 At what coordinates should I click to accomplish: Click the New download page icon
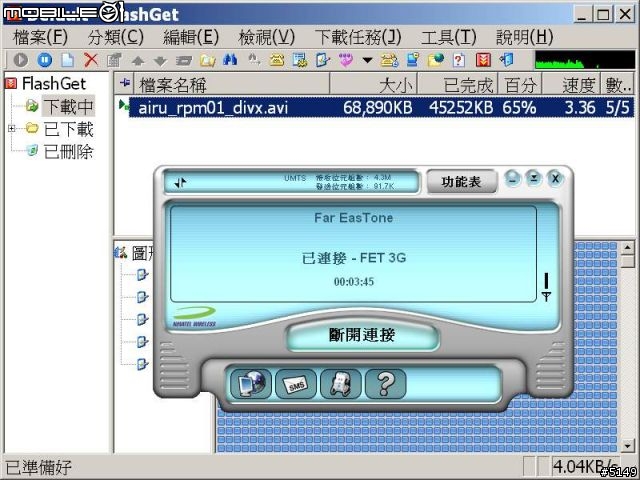coord(67,60)
